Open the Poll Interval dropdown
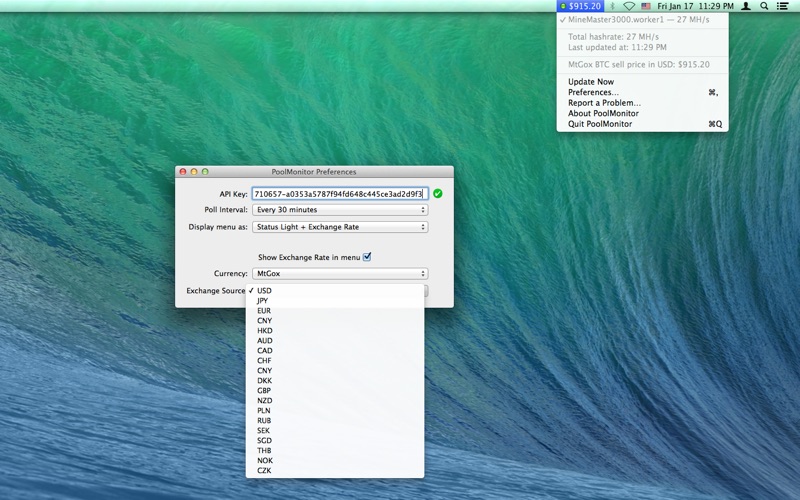The width and height of the screenshot is (800, 500). tap(340, 210)
